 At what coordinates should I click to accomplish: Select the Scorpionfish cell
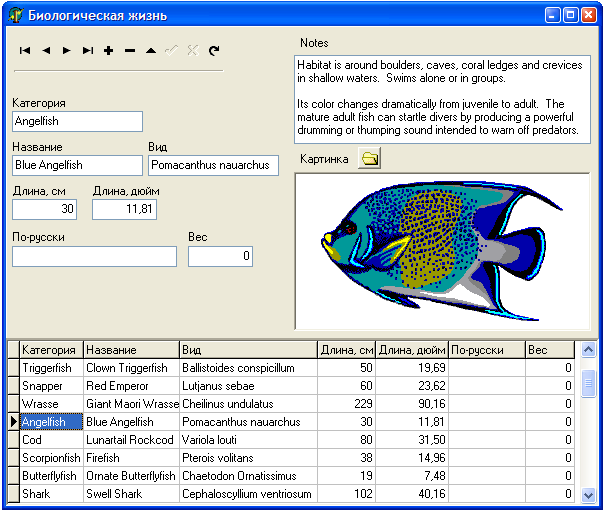pyautogui.click(x=51, y=458)
